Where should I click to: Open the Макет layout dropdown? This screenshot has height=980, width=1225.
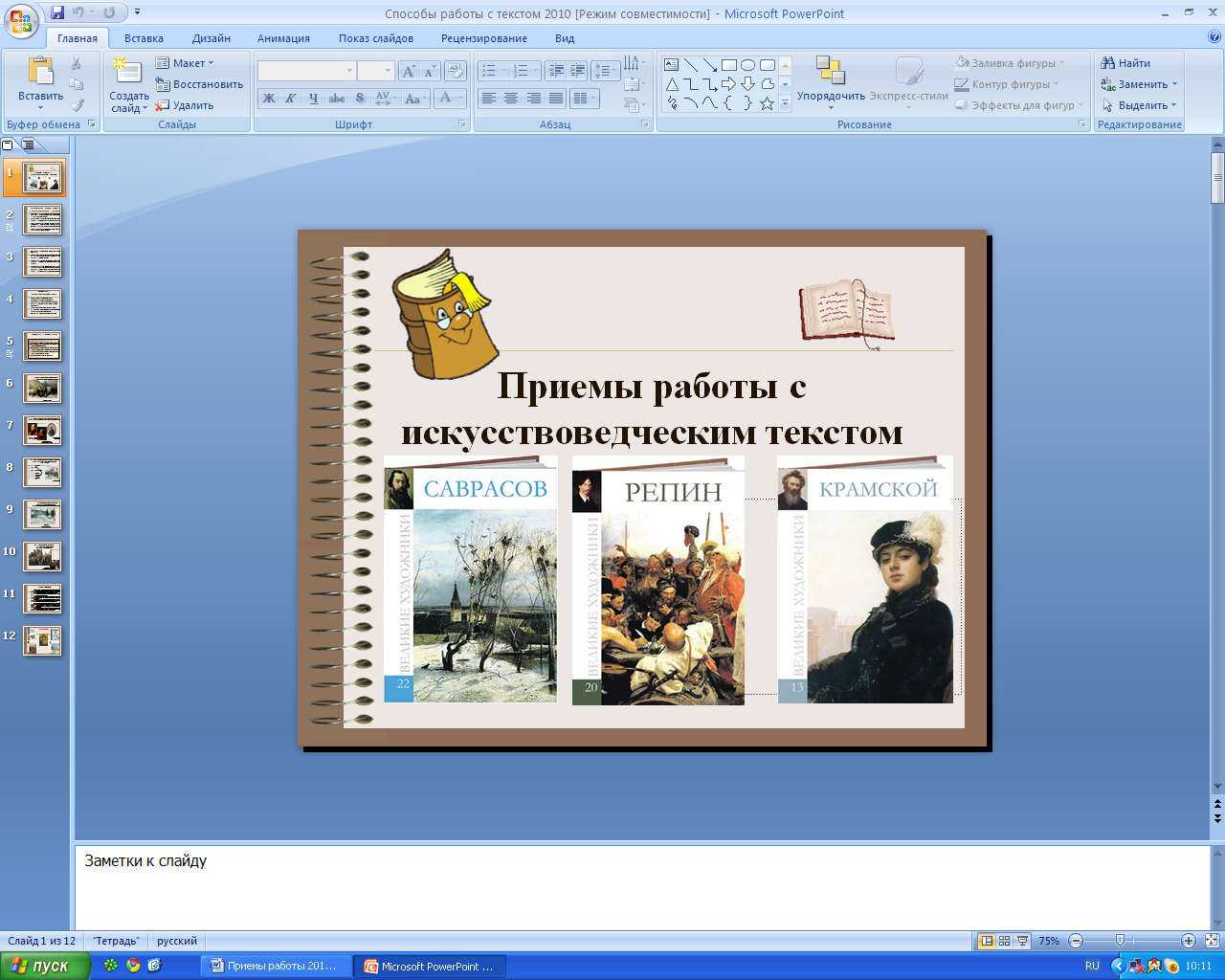[x=186, y=63]
